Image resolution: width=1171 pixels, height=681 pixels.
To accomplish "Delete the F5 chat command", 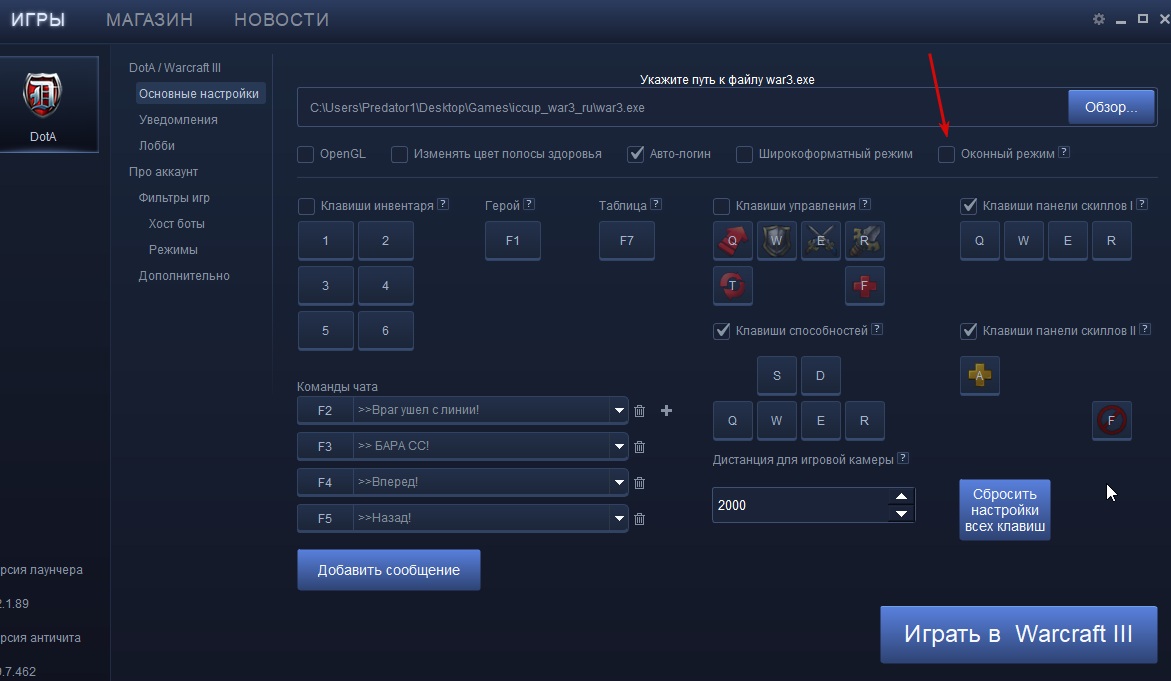I will (x=639, y=518).
